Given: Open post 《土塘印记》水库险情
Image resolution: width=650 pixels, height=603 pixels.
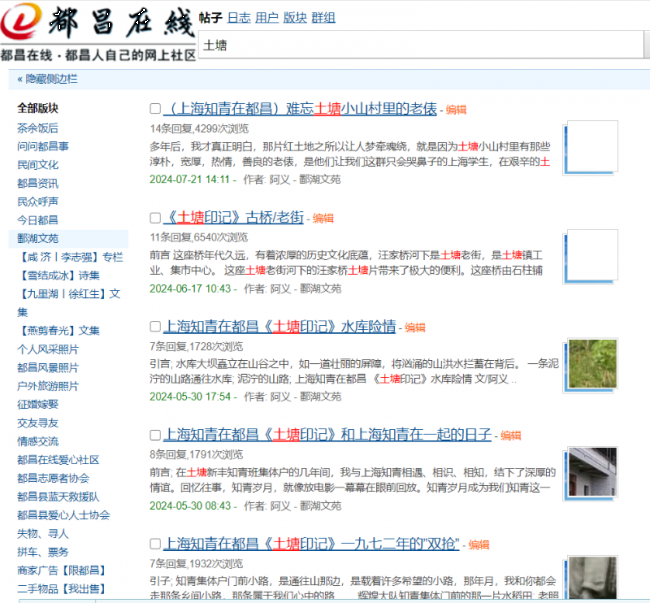Looking at the screenshot, I should pyautogui.click(x=279, y=326).
